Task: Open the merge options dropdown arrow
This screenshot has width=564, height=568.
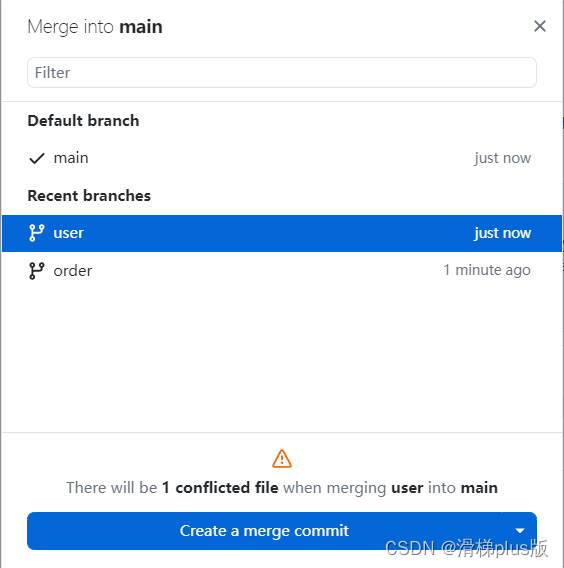Action: 520,531
